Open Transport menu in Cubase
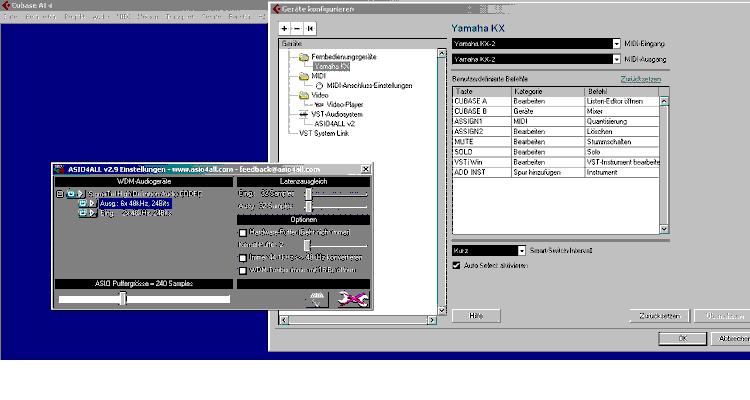 pos(180,17)
